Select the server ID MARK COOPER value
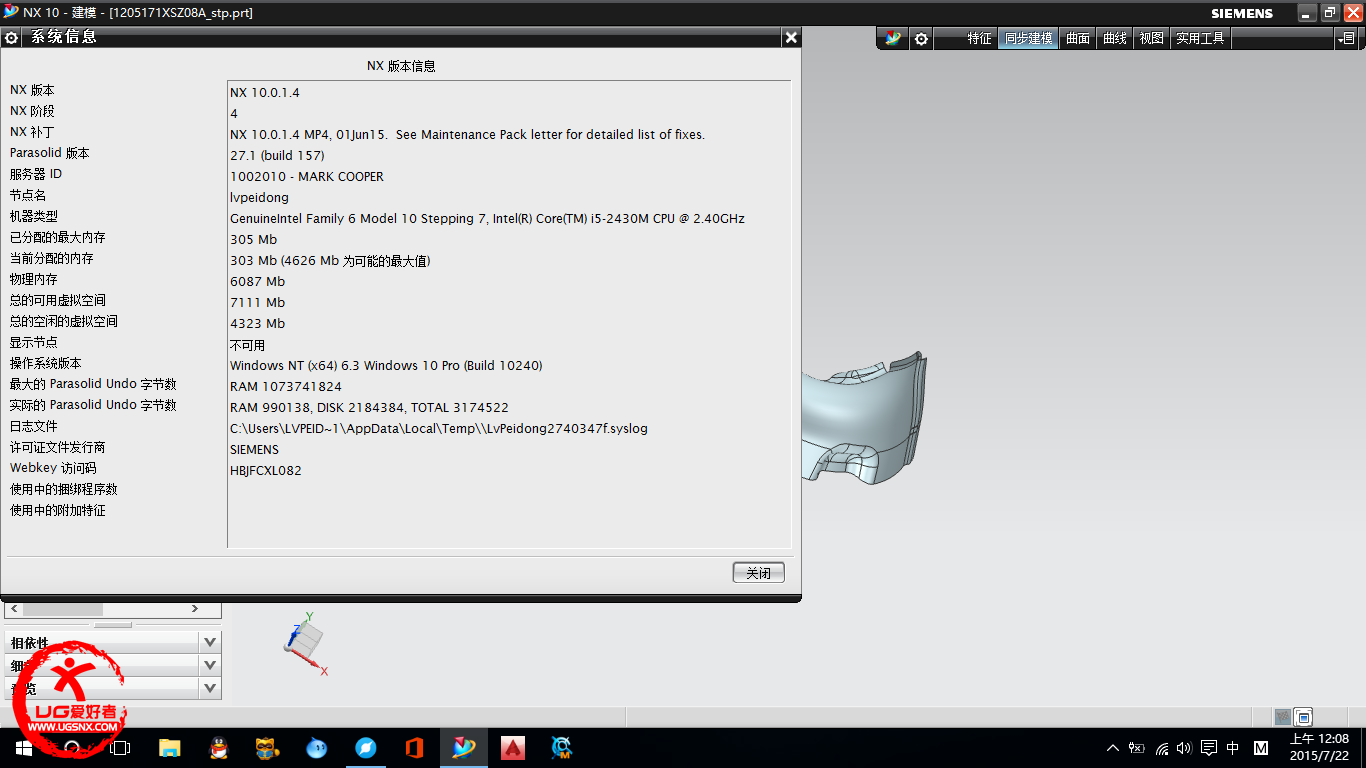The height and width of the screenshot is (768, 1366). click(x=307, y=176)
